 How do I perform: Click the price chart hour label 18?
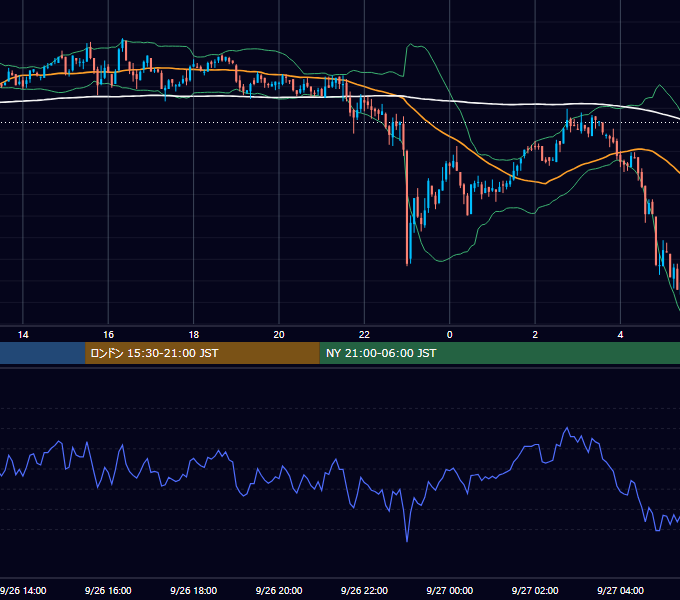194,334
